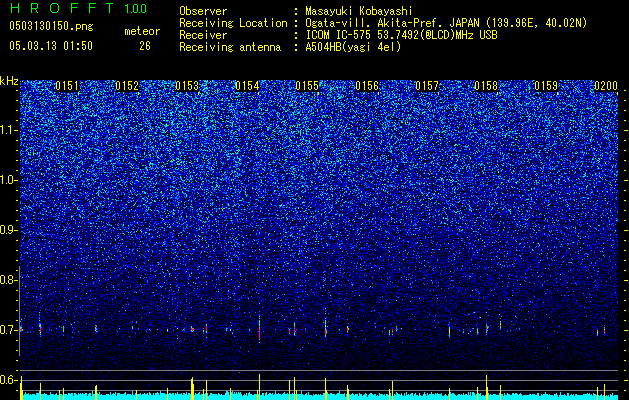Click the 0.8 frequency axis label
The height and width of the screenshot is (400, 629).
[x=9, y=280]
